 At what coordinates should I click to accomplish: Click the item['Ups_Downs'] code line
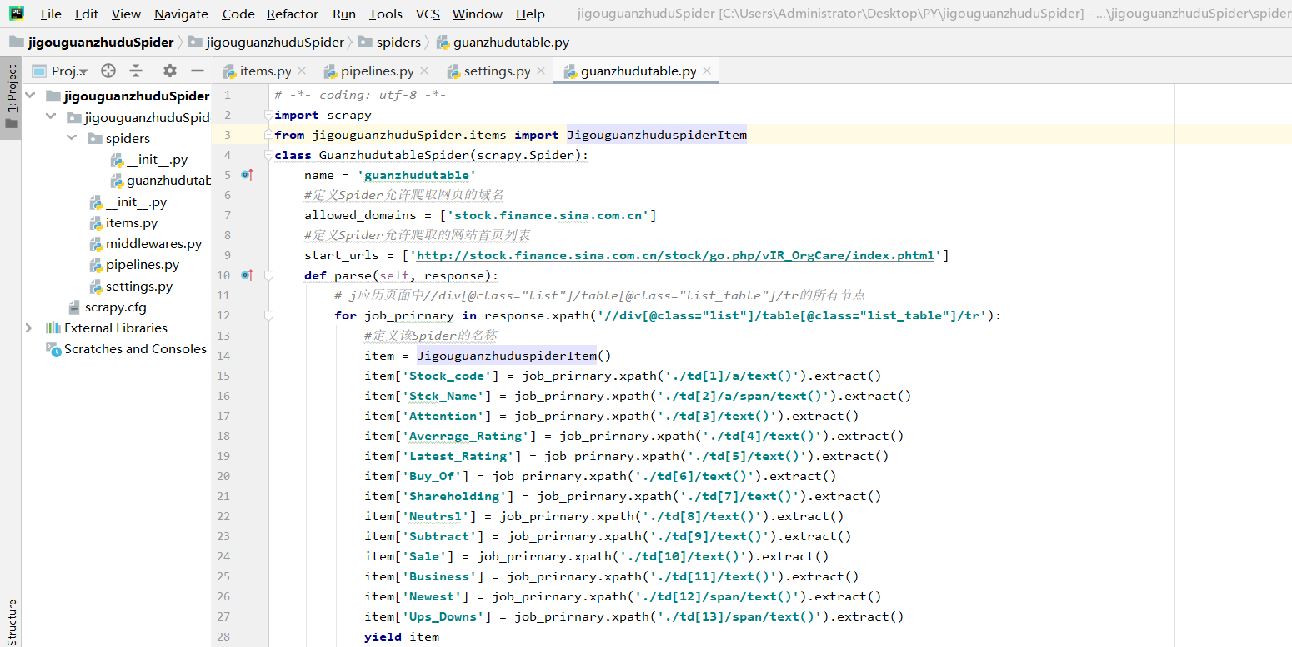click(633, 617)
